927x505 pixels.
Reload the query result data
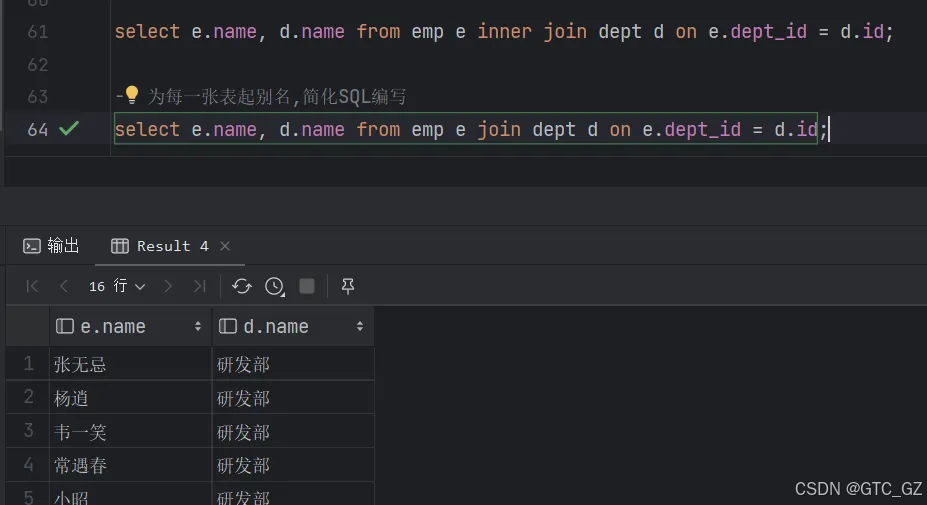242,286
